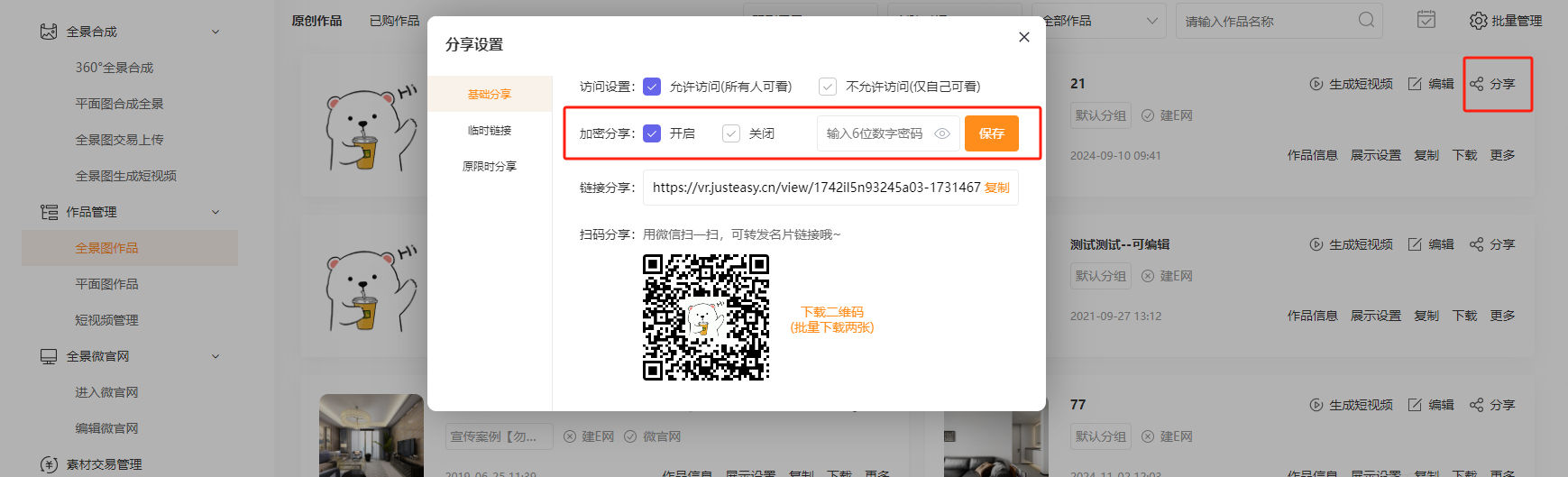Click the calendar check icon in the toolbar

click(x=1426, y=20)
